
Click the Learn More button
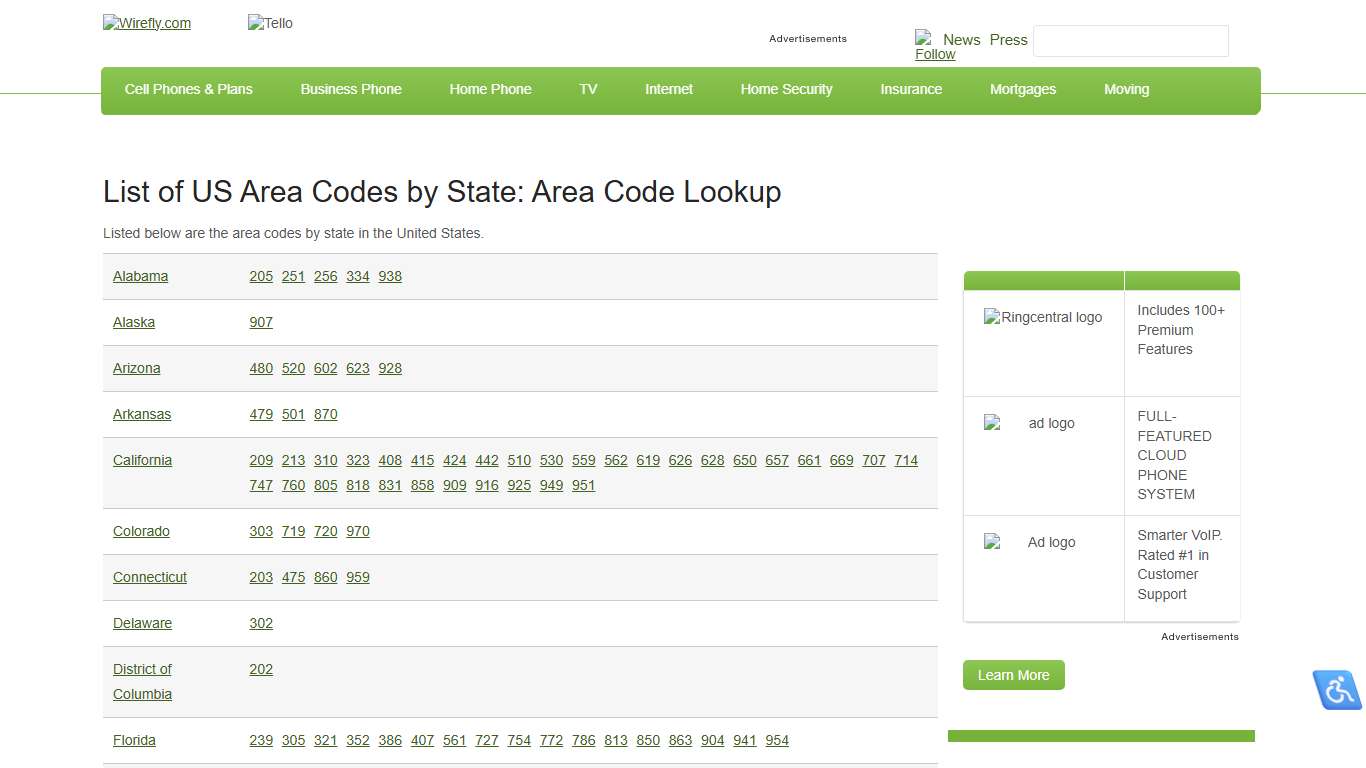click(1013, 675)
